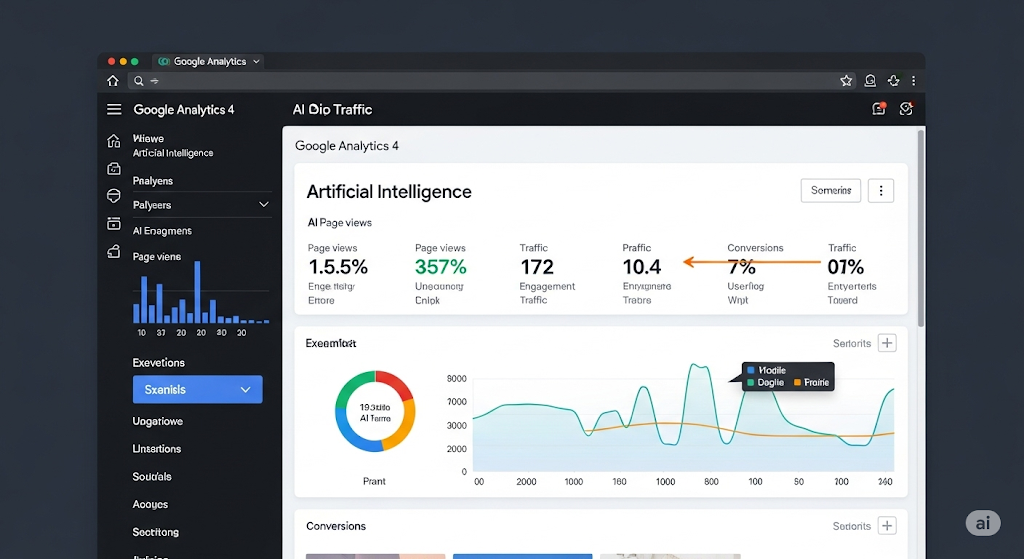This screenshot has height=559, width=1024.
Task: Click the Exeemlat panel heading
Action: click(331, 343)
